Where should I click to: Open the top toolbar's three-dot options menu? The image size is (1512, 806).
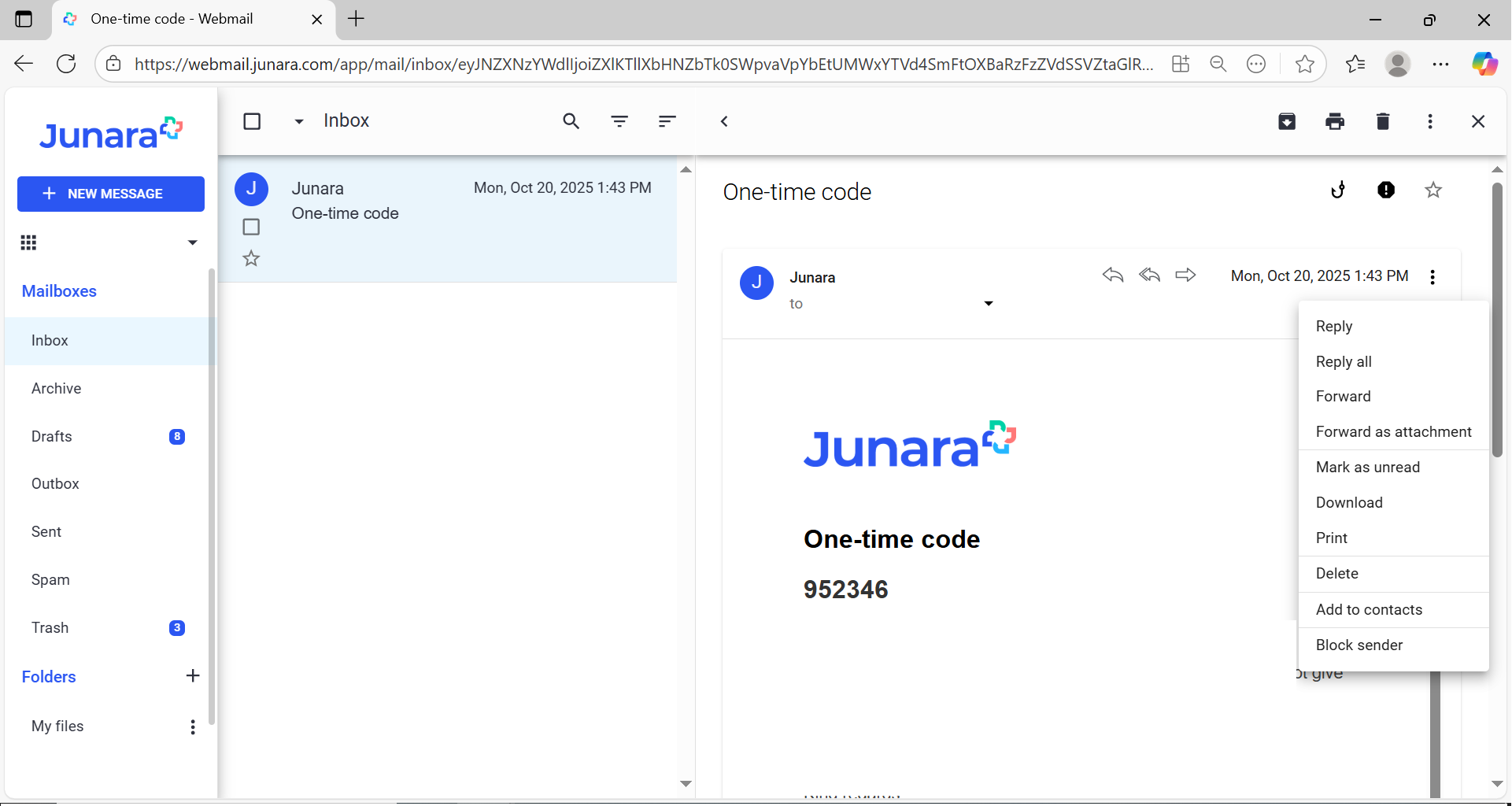pyautogui.click(x=1430, y=121)
